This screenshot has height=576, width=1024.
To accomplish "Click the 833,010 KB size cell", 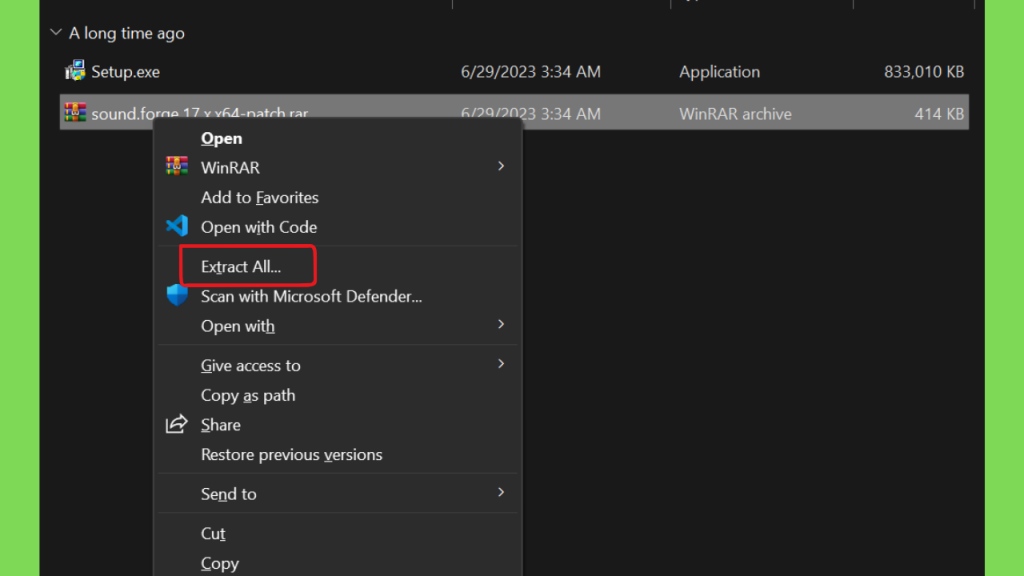I will [x=923, y=72].
